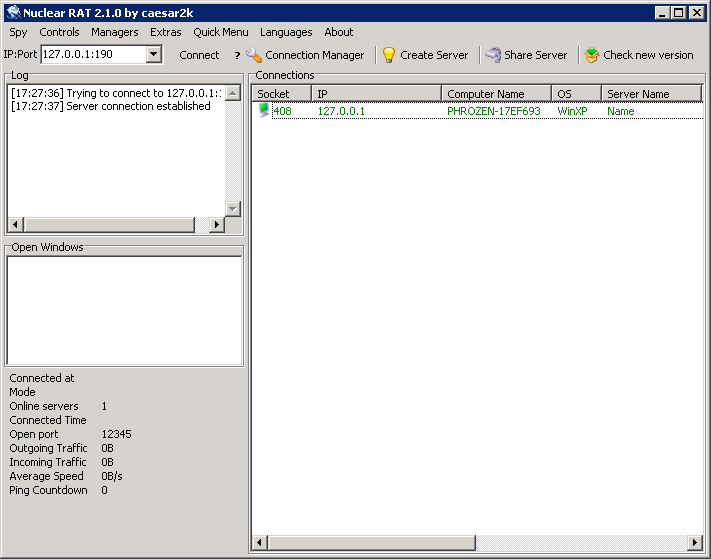Click the Create Server lightbulb icon

point(389,55)
